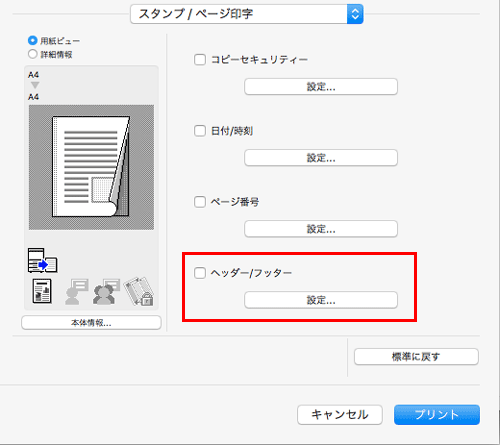The height and width of the screenshot is (445, 500).
Task: Open the スタンプ / ページ印字 dropdown menu
Action: click(x=247, y=14)
